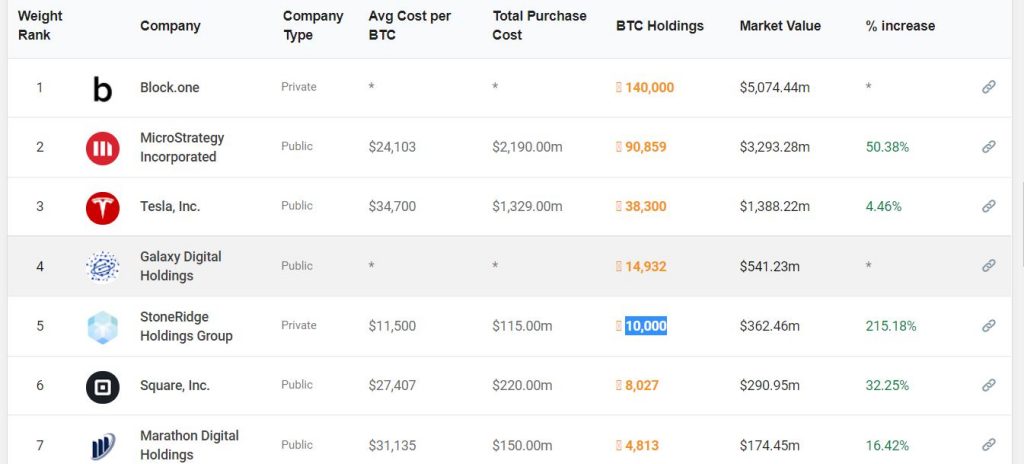The width and height of the screenshot is (1024, 464).
Task: Click the Marathon Digital Holdings logo
Action: (103, 446)
